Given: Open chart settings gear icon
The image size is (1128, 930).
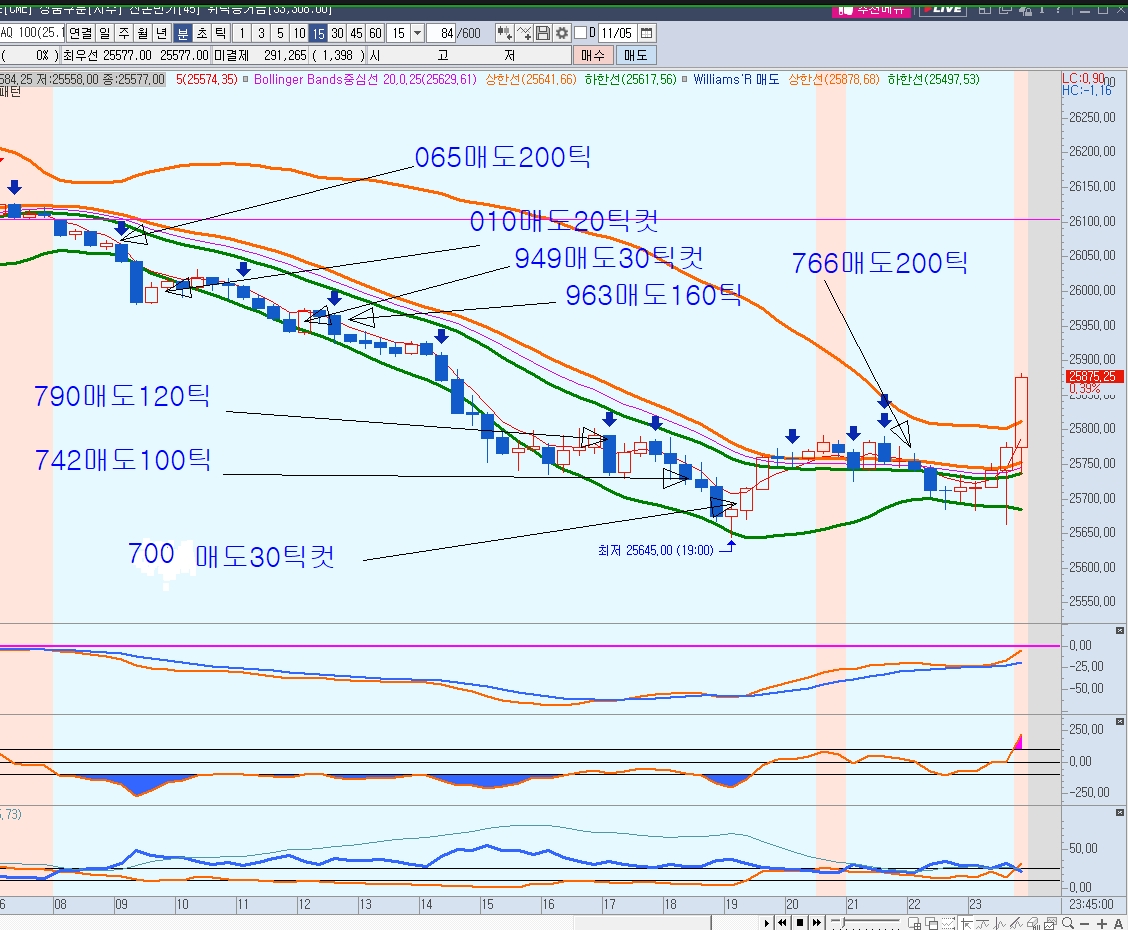Looking at the screenshot, I should [x=562, y=33].
